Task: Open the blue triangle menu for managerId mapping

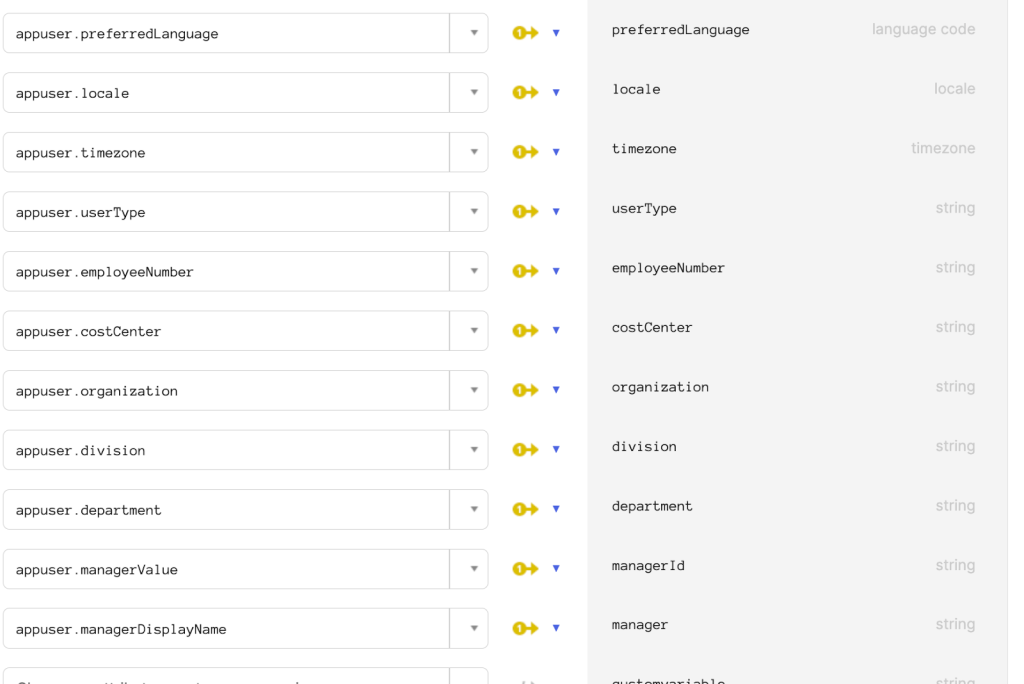Action: [556, 568]
